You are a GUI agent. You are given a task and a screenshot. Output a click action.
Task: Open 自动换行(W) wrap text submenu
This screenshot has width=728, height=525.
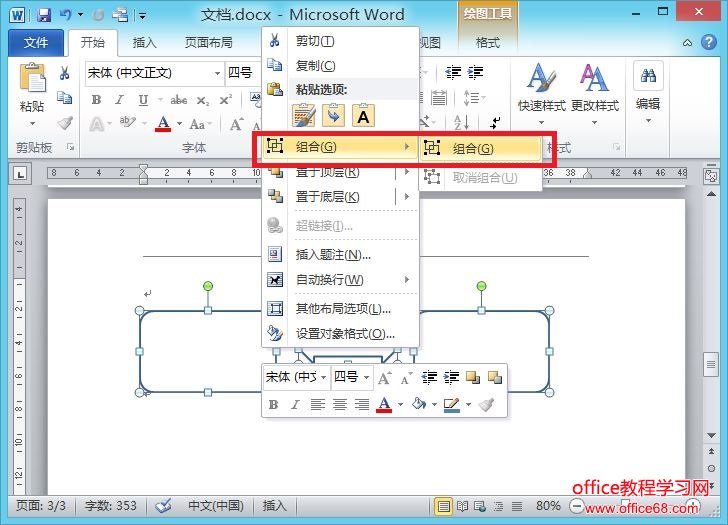[x=340, y=279]
